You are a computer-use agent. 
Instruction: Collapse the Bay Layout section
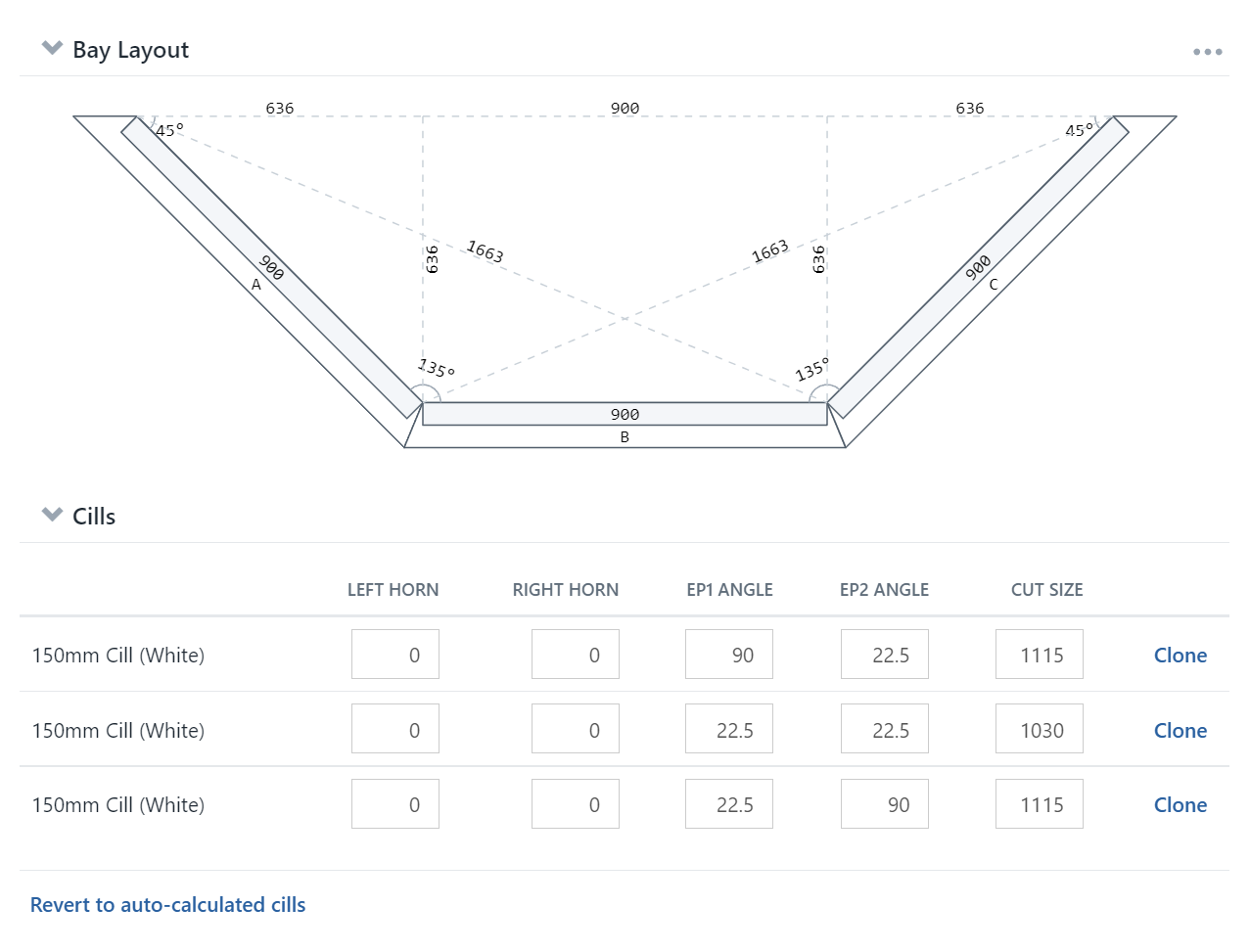tap(52, 48)
